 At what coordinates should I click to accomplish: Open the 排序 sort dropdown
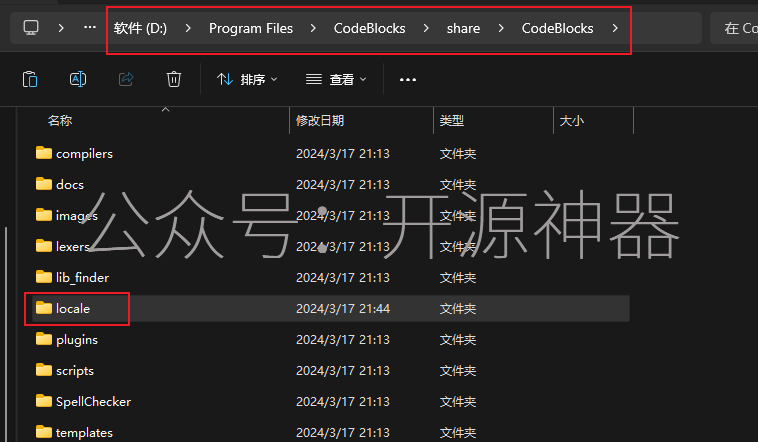247,79
